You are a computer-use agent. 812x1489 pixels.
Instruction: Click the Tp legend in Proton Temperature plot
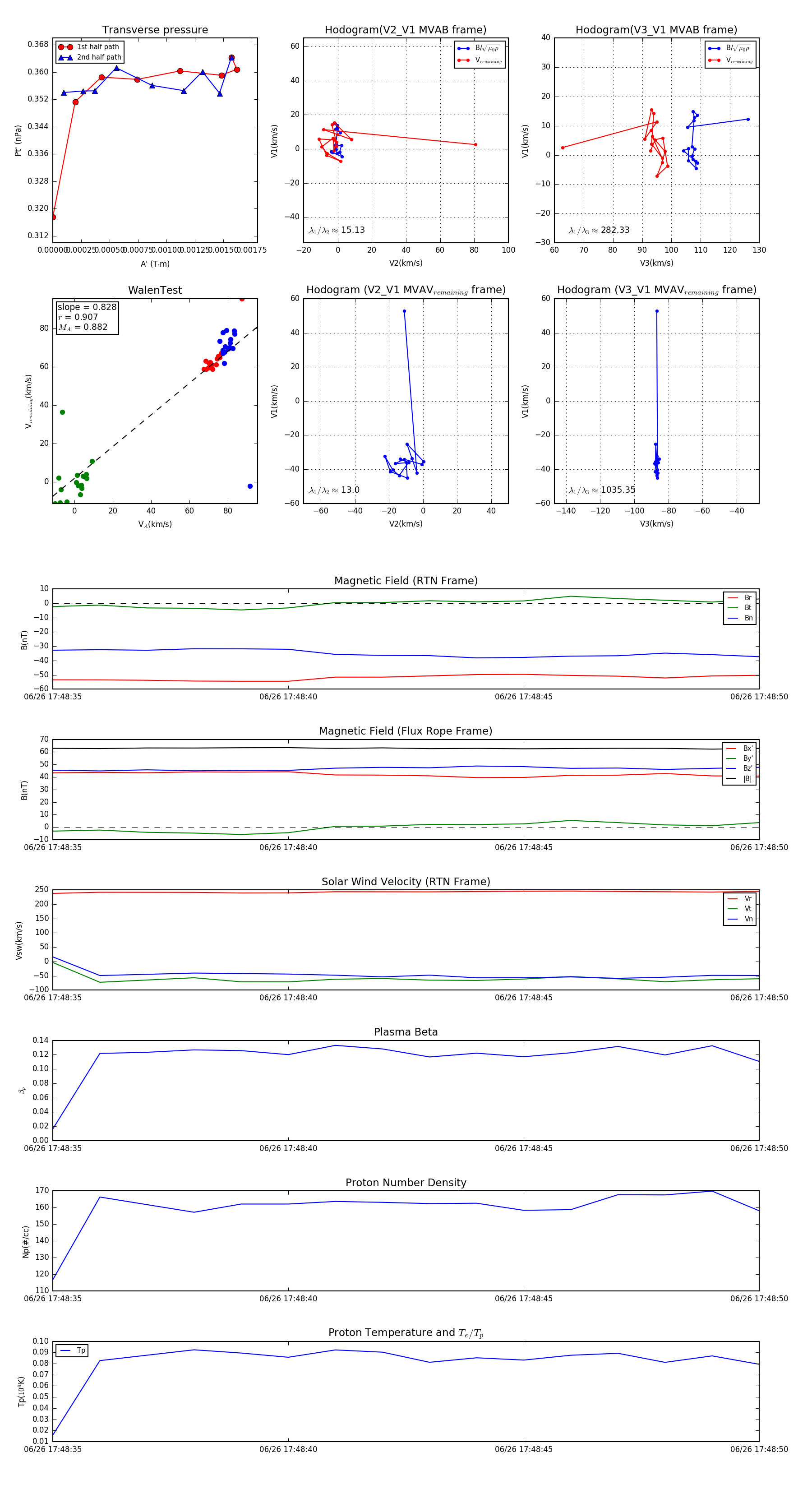tap(72, 1351)
